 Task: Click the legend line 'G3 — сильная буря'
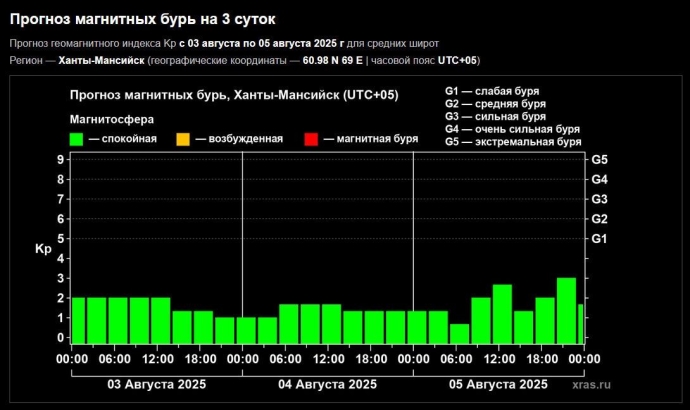[495, 117]
